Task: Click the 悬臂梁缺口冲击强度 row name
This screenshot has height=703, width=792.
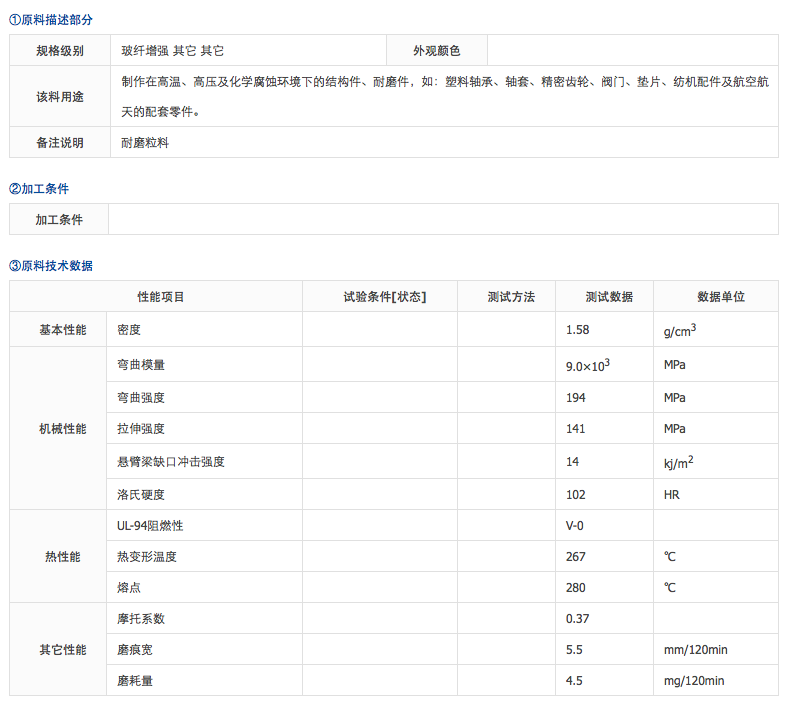Action: click(170, 462)
